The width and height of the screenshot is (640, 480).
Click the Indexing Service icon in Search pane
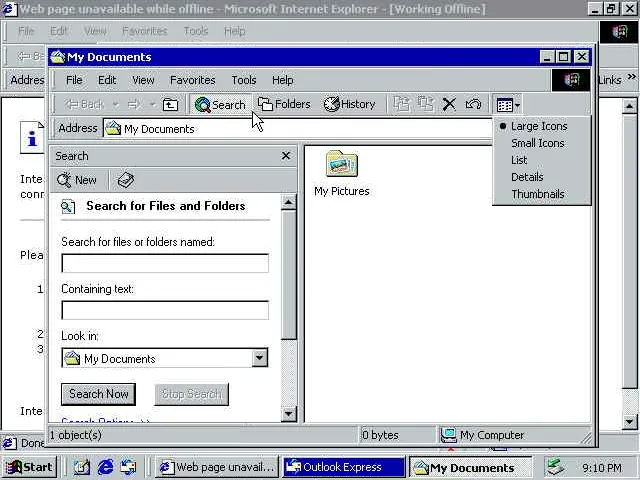125,180
